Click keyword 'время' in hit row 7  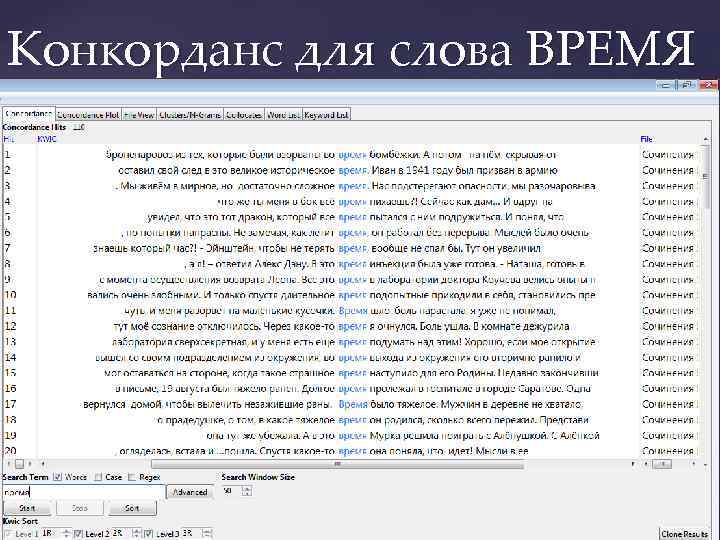(x=352, y=248)
